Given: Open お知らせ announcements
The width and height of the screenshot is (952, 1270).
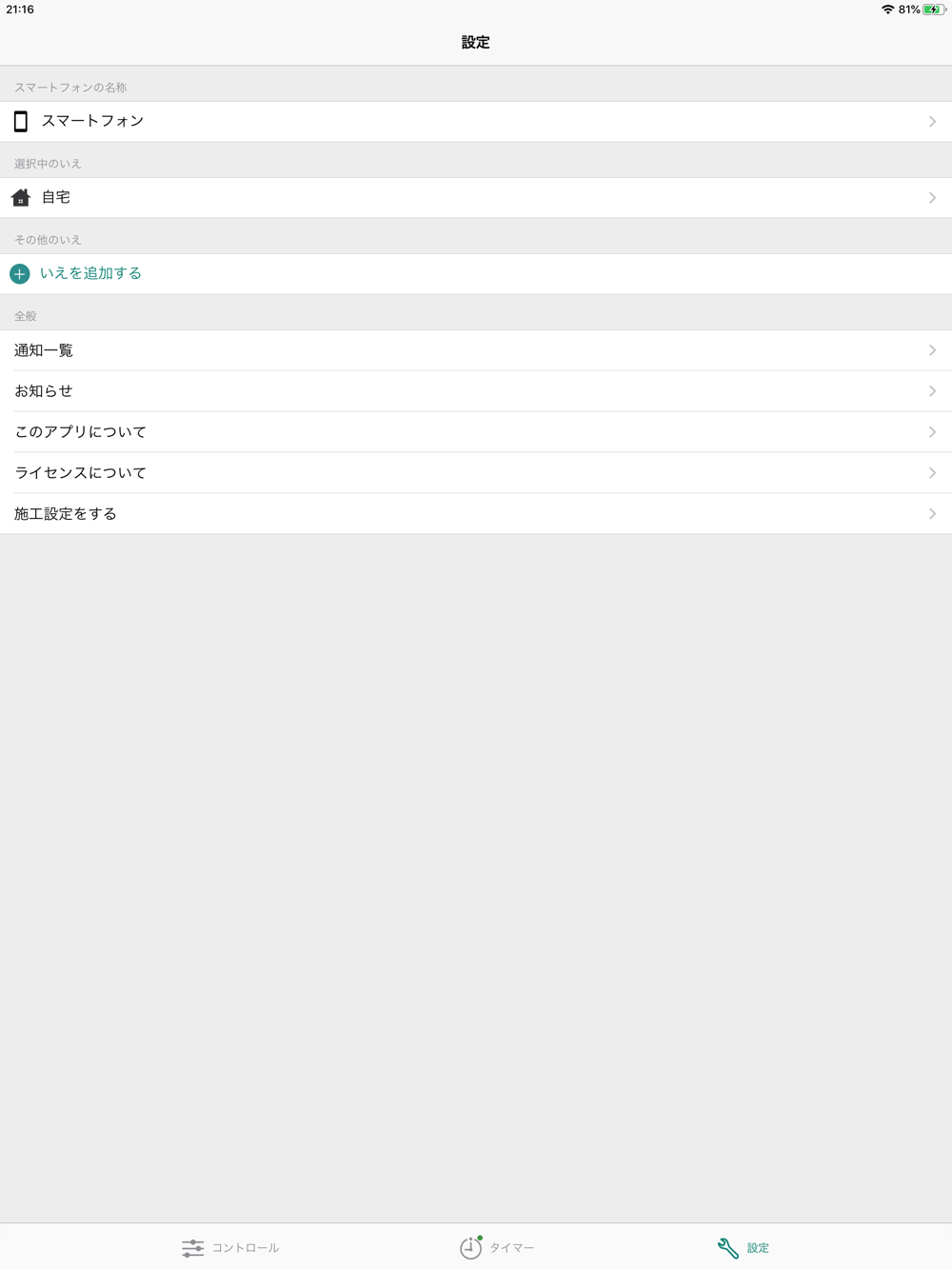Looking at the screenshot, I should click(476, 391).
